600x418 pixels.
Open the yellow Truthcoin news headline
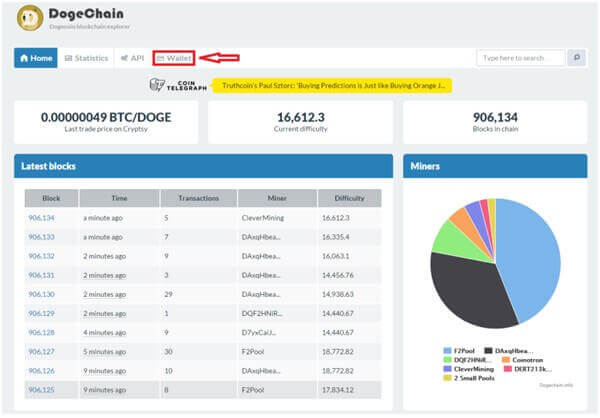pos(331,86)
